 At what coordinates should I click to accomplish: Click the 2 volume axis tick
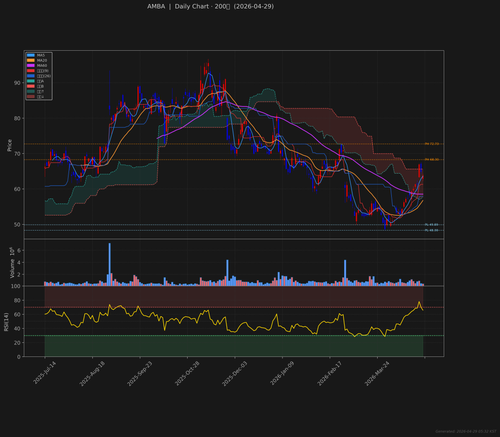(19, 275)
